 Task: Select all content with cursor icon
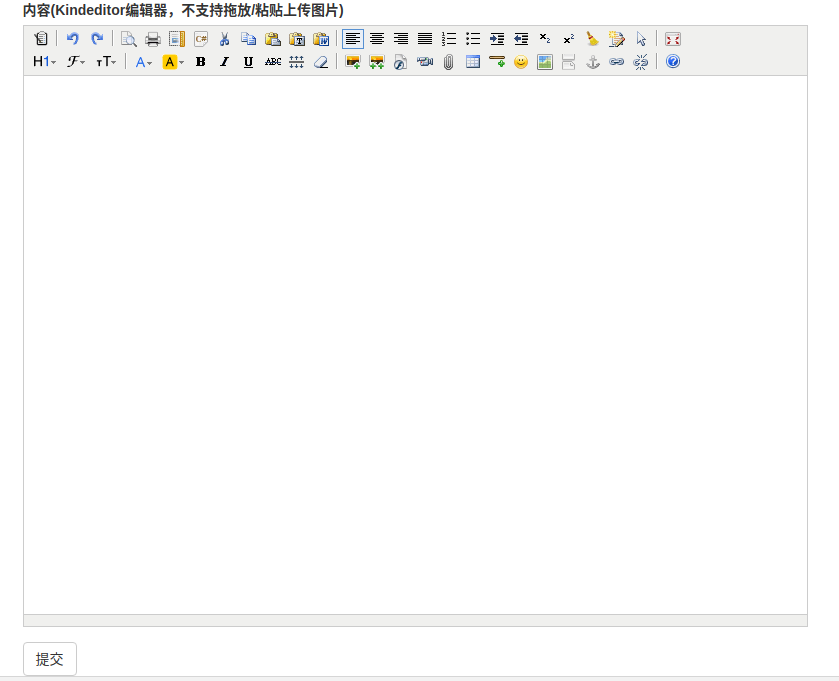(641, 39)
